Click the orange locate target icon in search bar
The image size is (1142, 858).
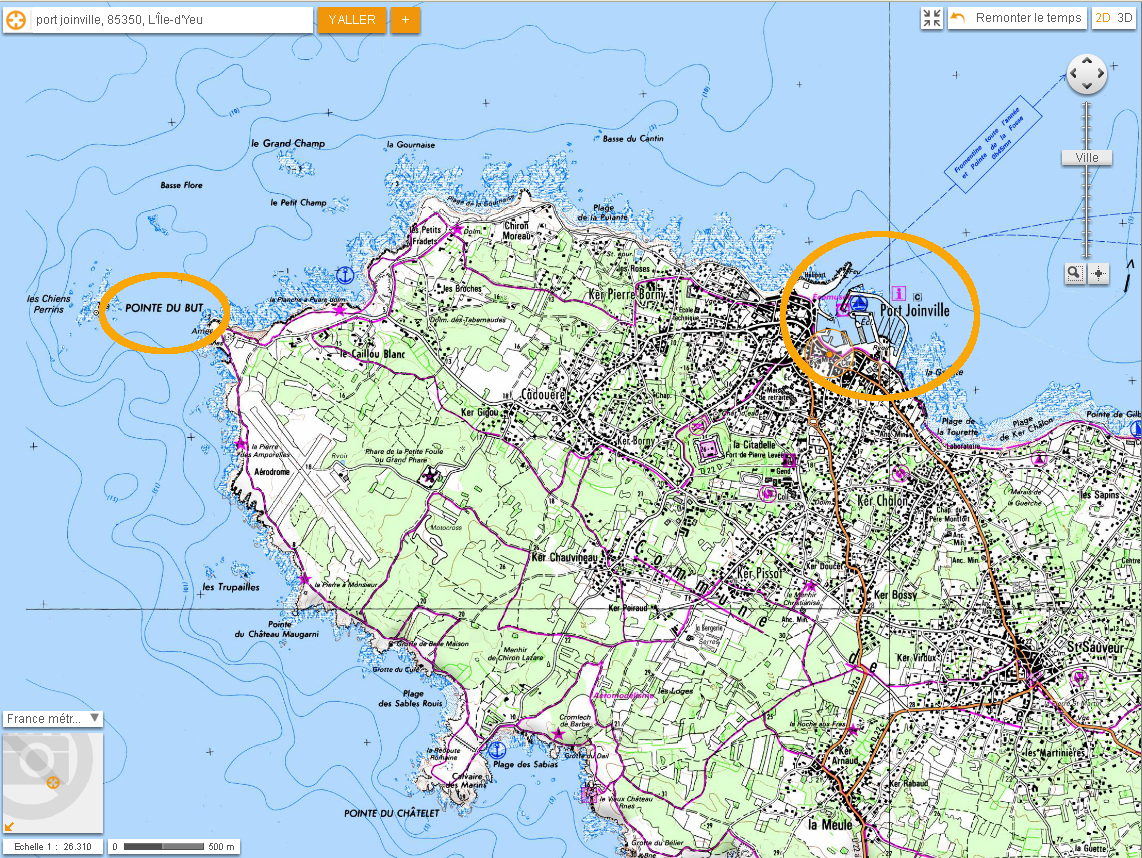(16, 20)
